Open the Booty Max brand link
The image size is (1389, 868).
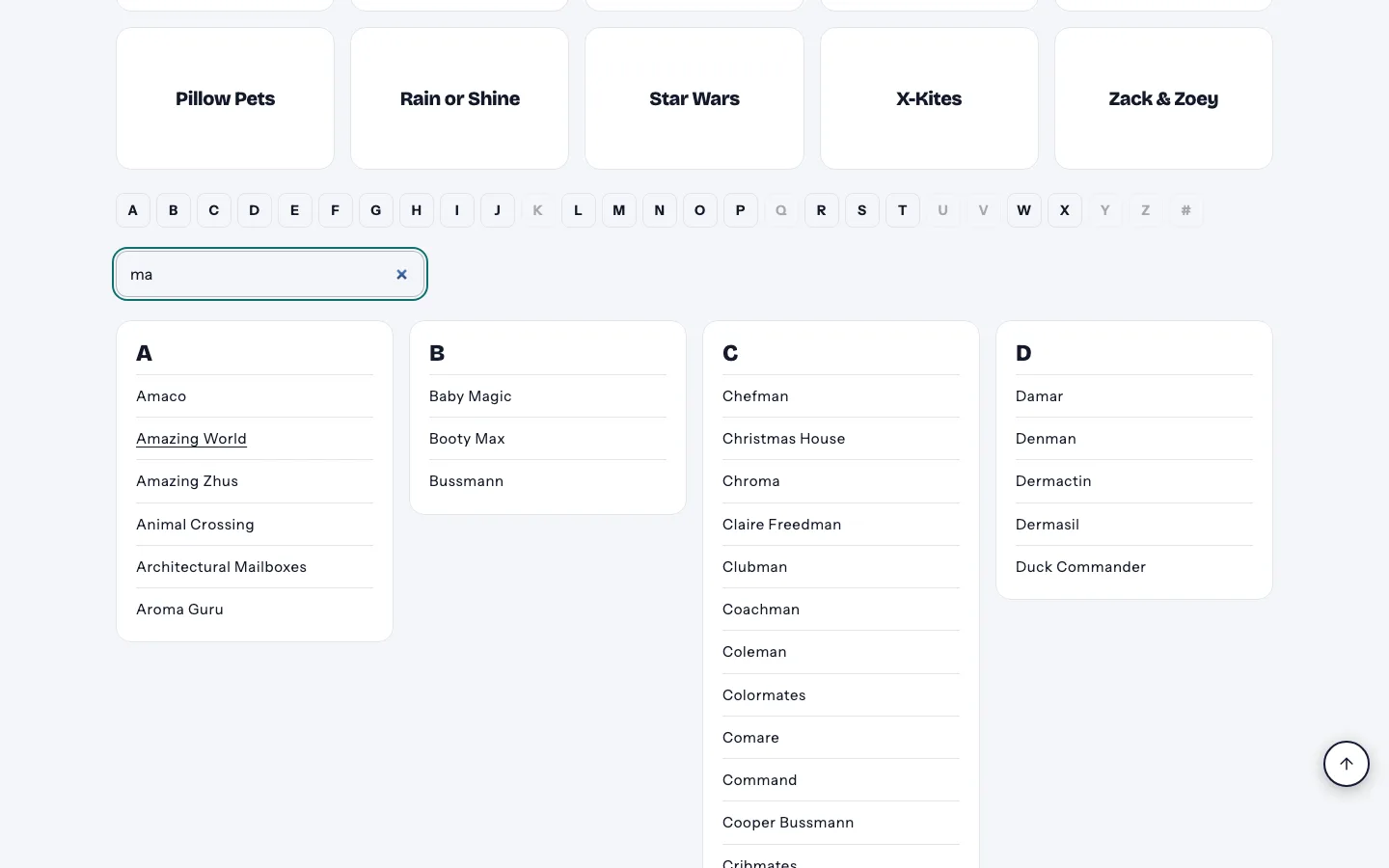(x=467, y=439)
